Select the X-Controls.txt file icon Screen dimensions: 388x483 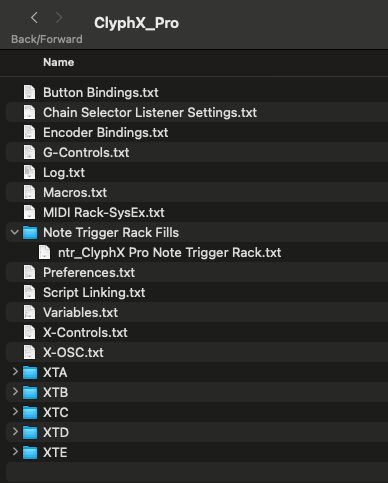pos(29,332)
